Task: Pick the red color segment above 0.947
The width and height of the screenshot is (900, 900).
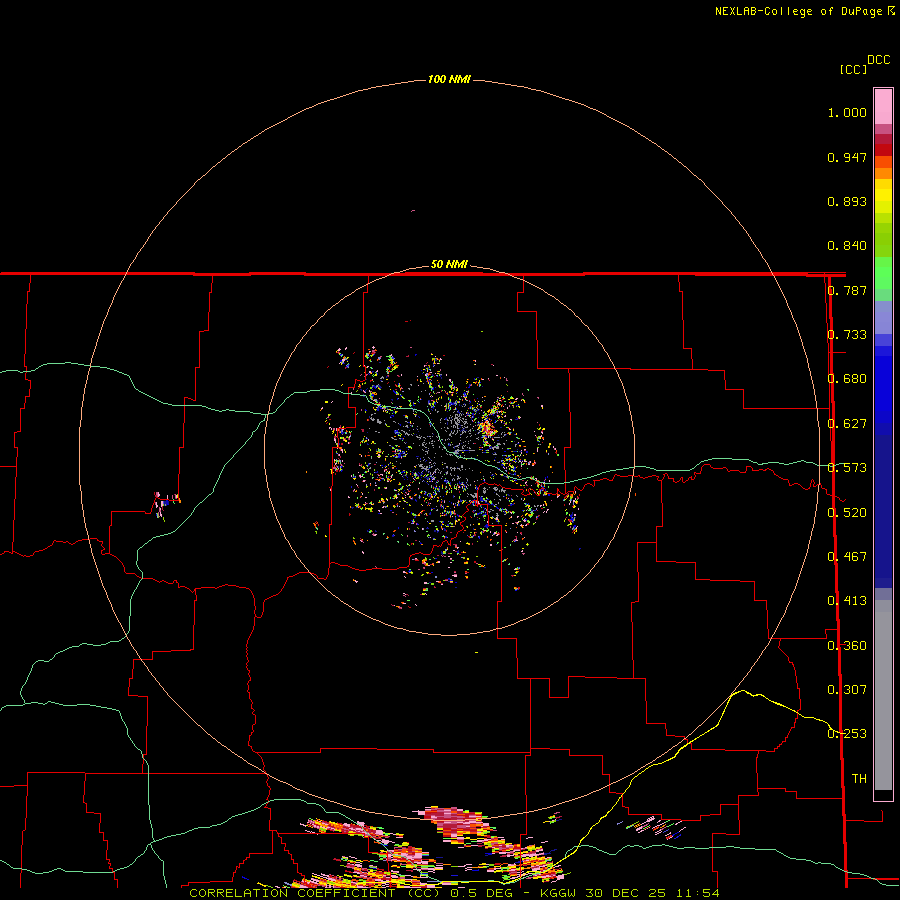Action: (x=883, y=150)
